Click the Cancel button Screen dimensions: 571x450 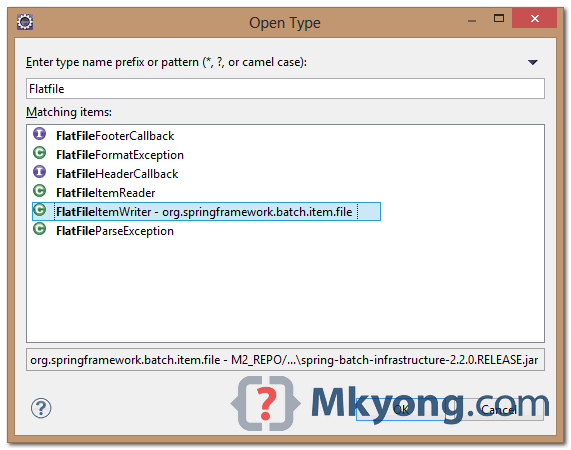coord(499,409)
